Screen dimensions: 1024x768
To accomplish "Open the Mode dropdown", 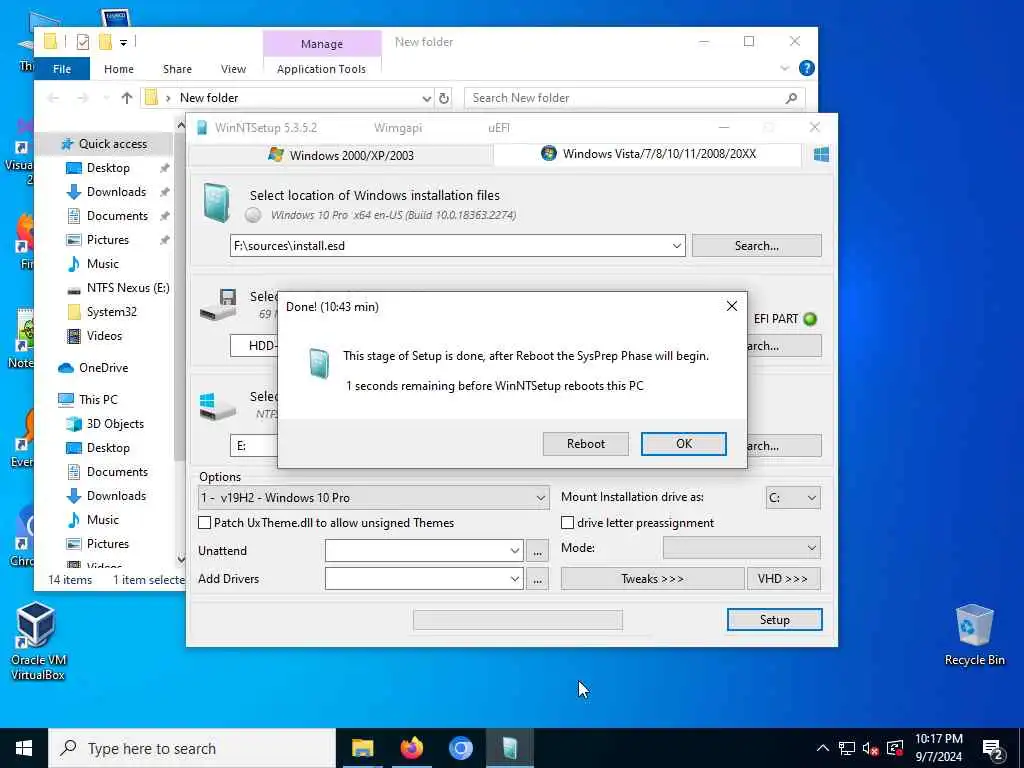I will click(x=741, y=547).
